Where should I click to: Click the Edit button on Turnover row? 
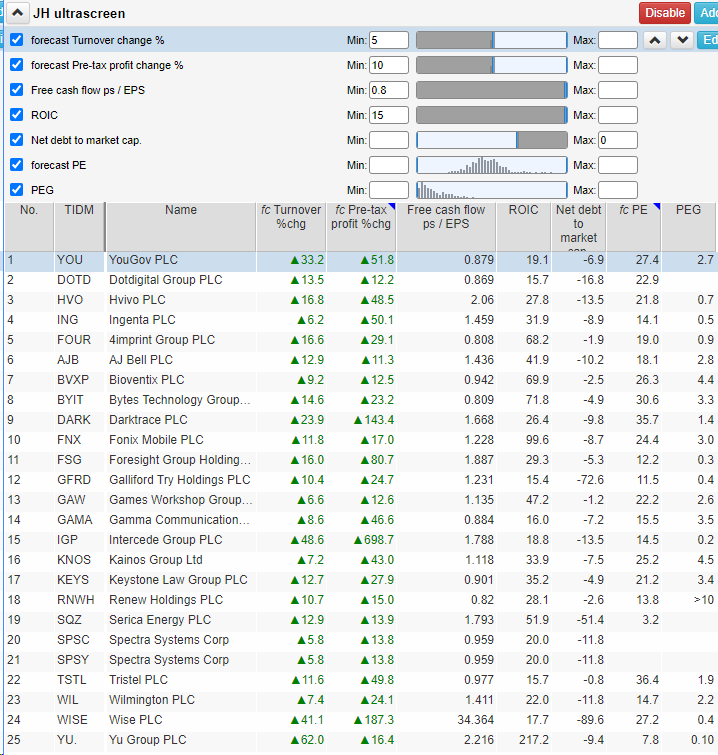(708, 40)
